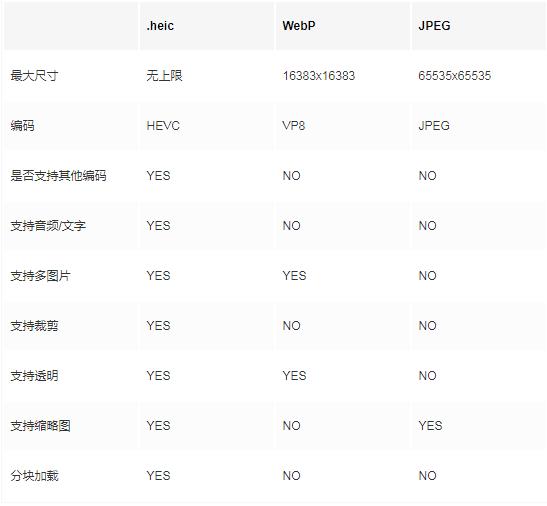The image size is (547, 506).
Task: Select the 支持裁剪 row label
Action: [34, 326]
